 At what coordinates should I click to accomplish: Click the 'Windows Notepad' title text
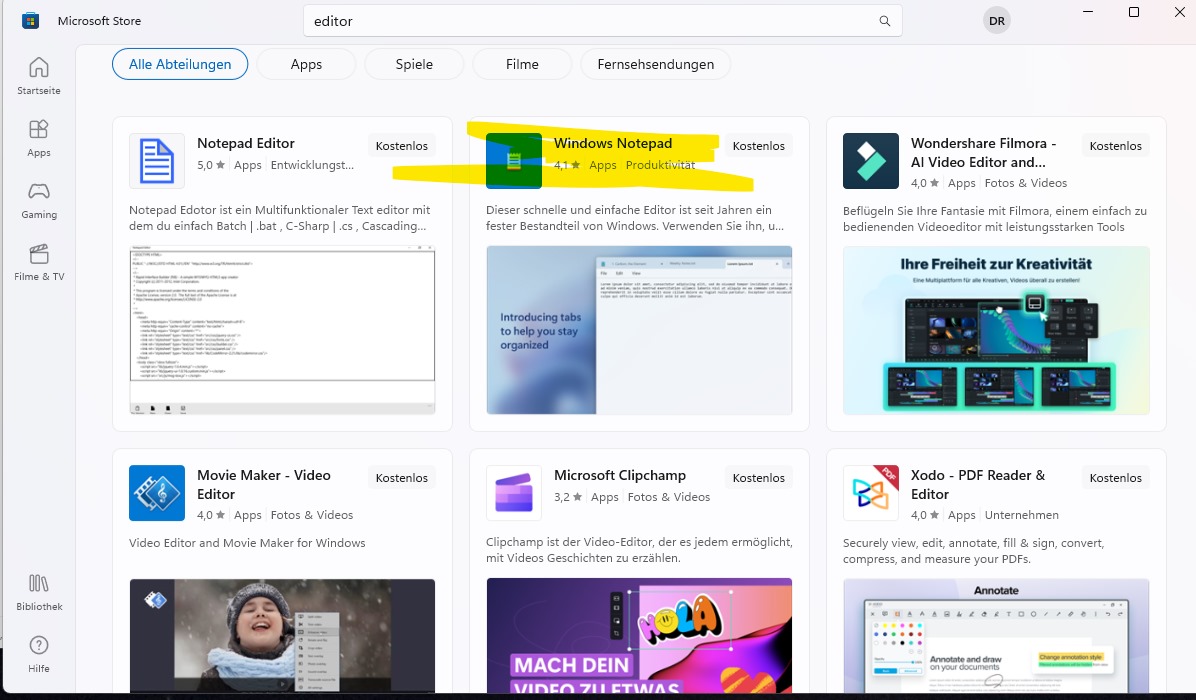(x=612, y=143)
